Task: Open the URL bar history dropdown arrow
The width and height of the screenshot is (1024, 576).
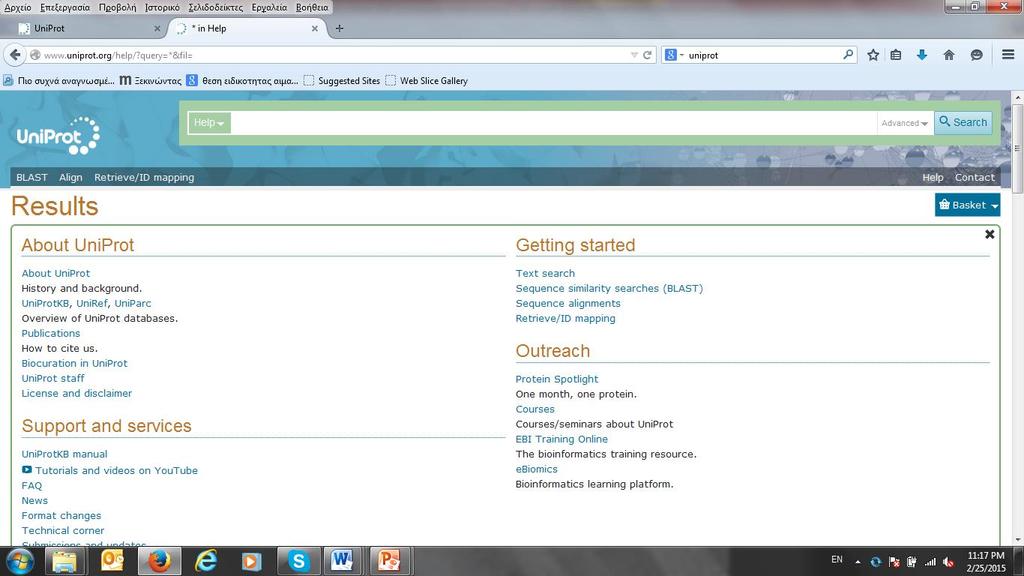Action: [x=633, y=55]
